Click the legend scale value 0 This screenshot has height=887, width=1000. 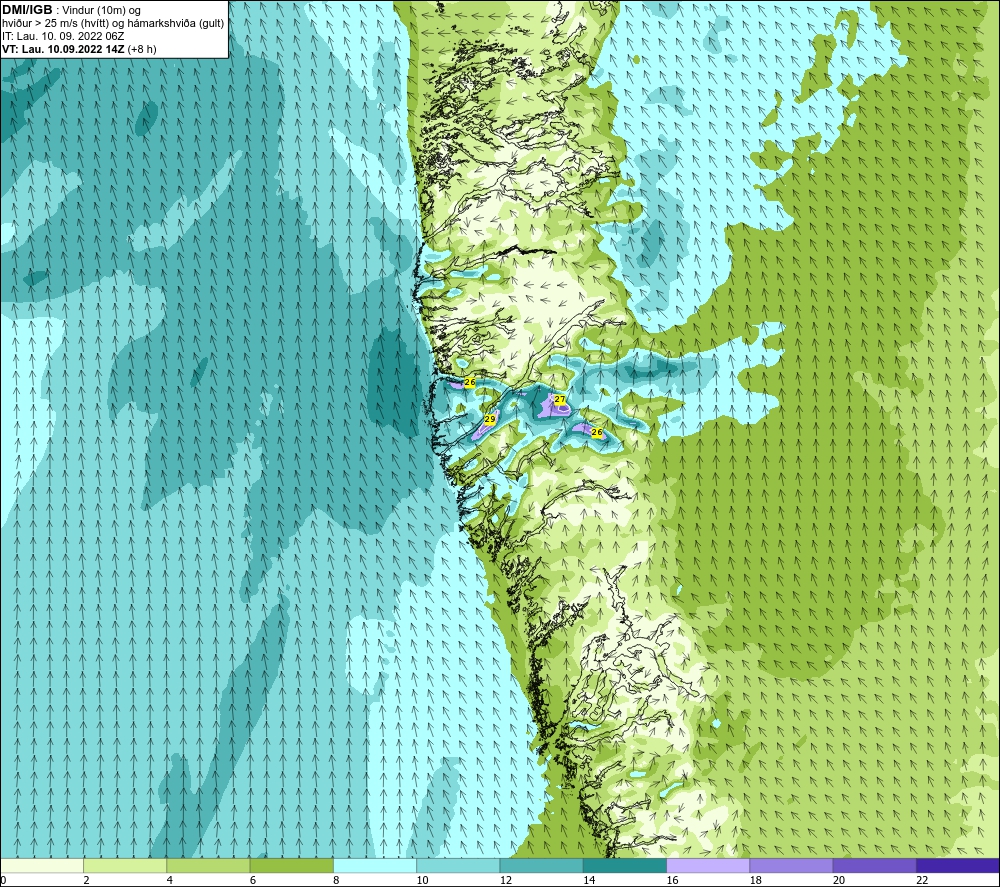(x=3, y=880)
